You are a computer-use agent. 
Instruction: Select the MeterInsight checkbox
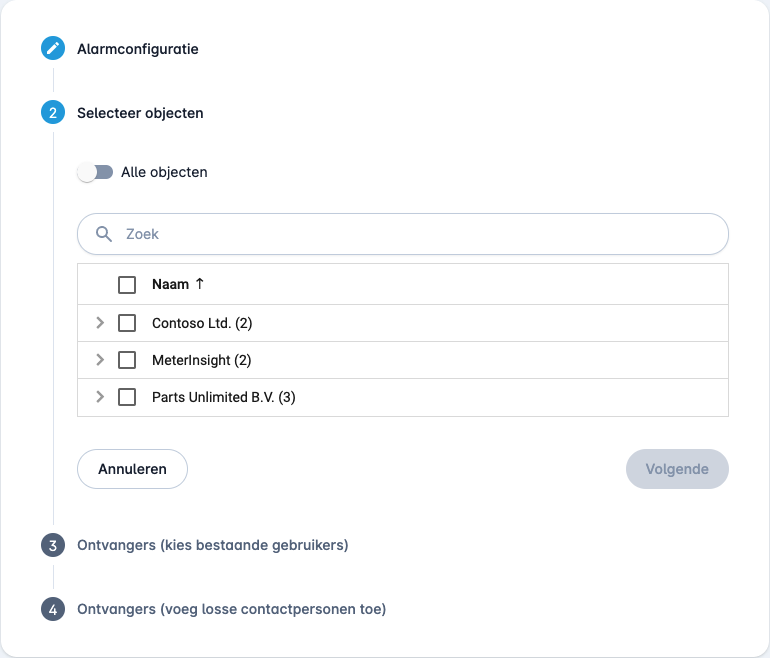tap(127, 360)
